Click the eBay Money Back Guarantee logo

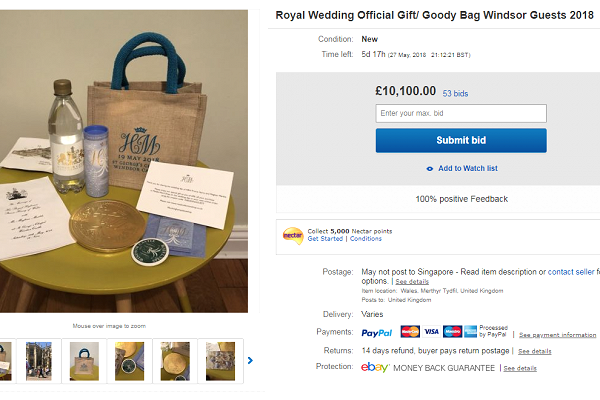(376, 368)
